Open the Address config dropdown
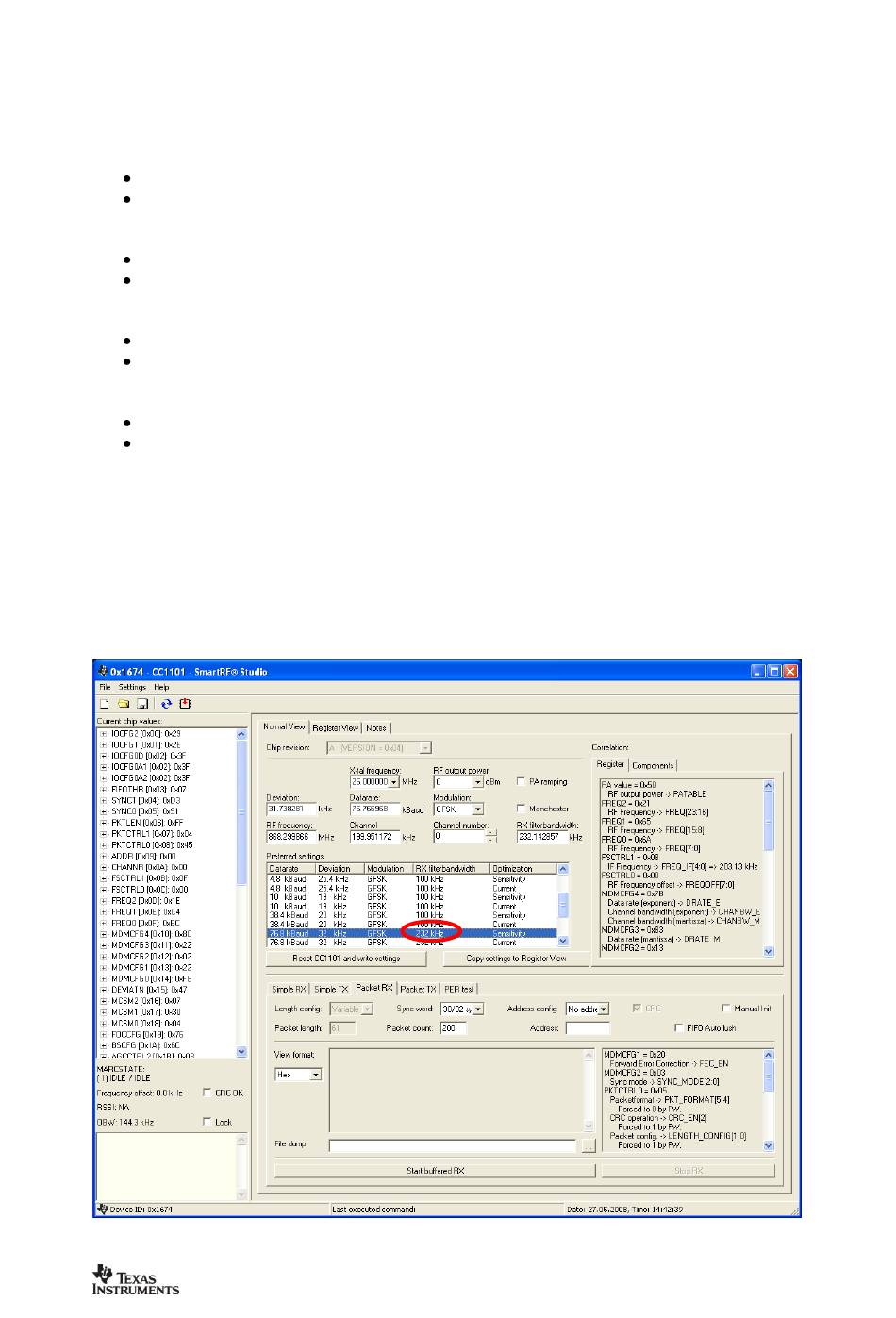896x1318 pixels. tap(604, 1009)
